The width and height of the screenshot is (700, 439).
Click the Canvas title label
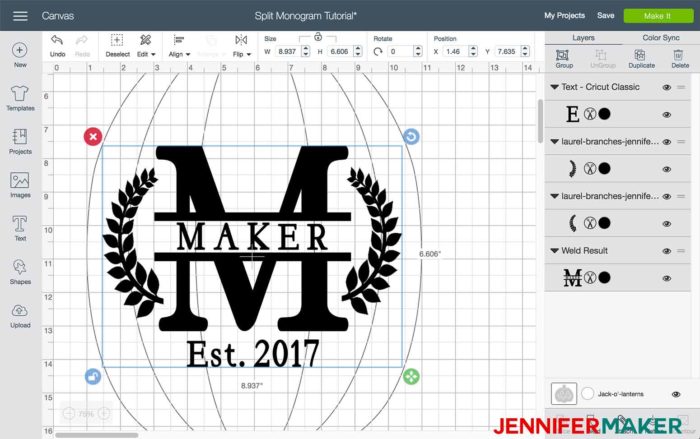[x=58, y=16]
